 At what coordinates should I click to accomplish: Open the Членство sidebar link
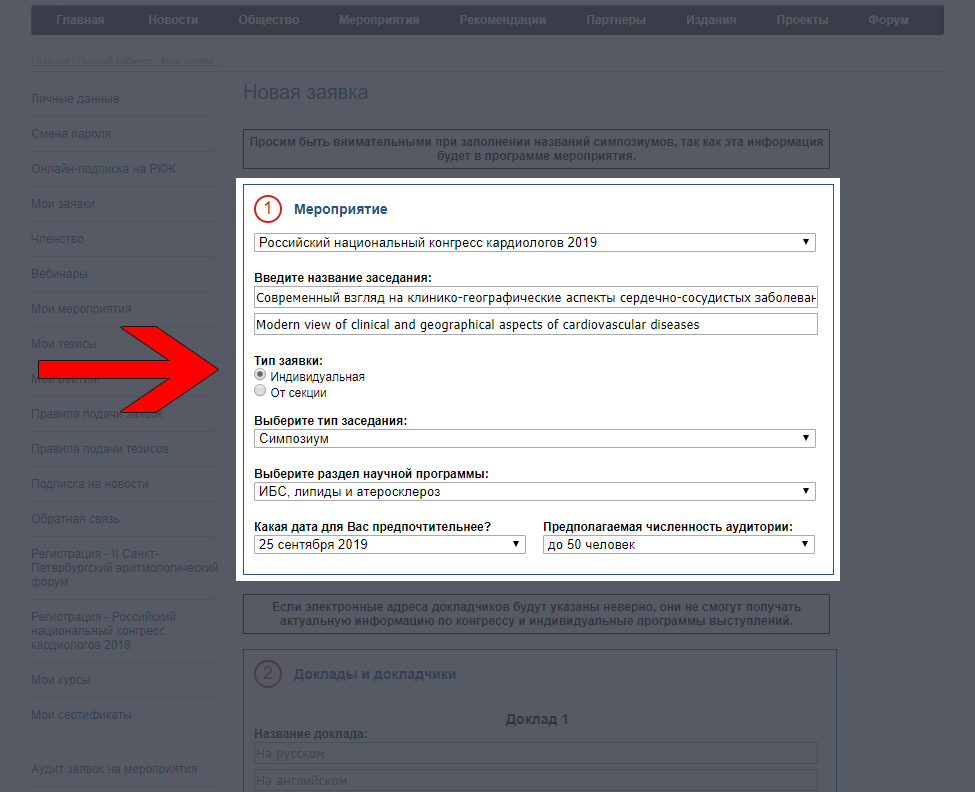point(57,239)
